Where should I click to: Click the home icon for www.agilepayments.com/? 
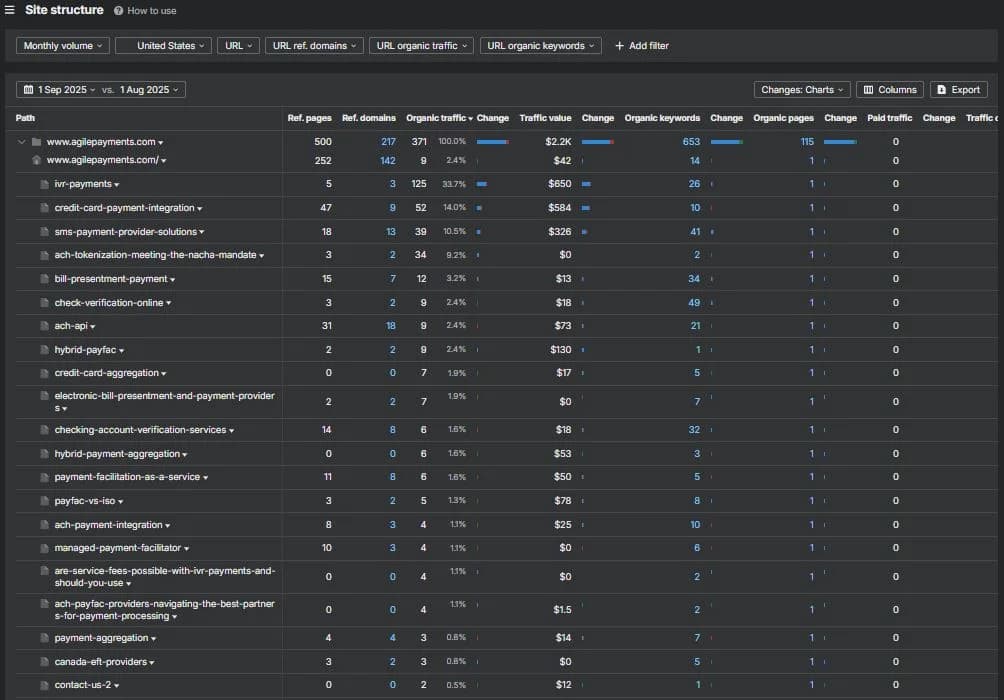click(x=36, y=160)
